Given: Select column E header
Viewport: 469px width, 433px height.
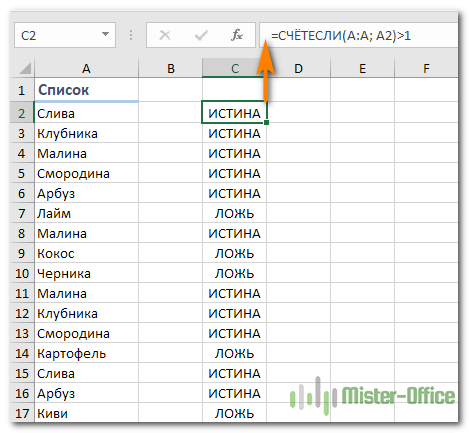Looking at the screenshot, I should tap(362, 68).
